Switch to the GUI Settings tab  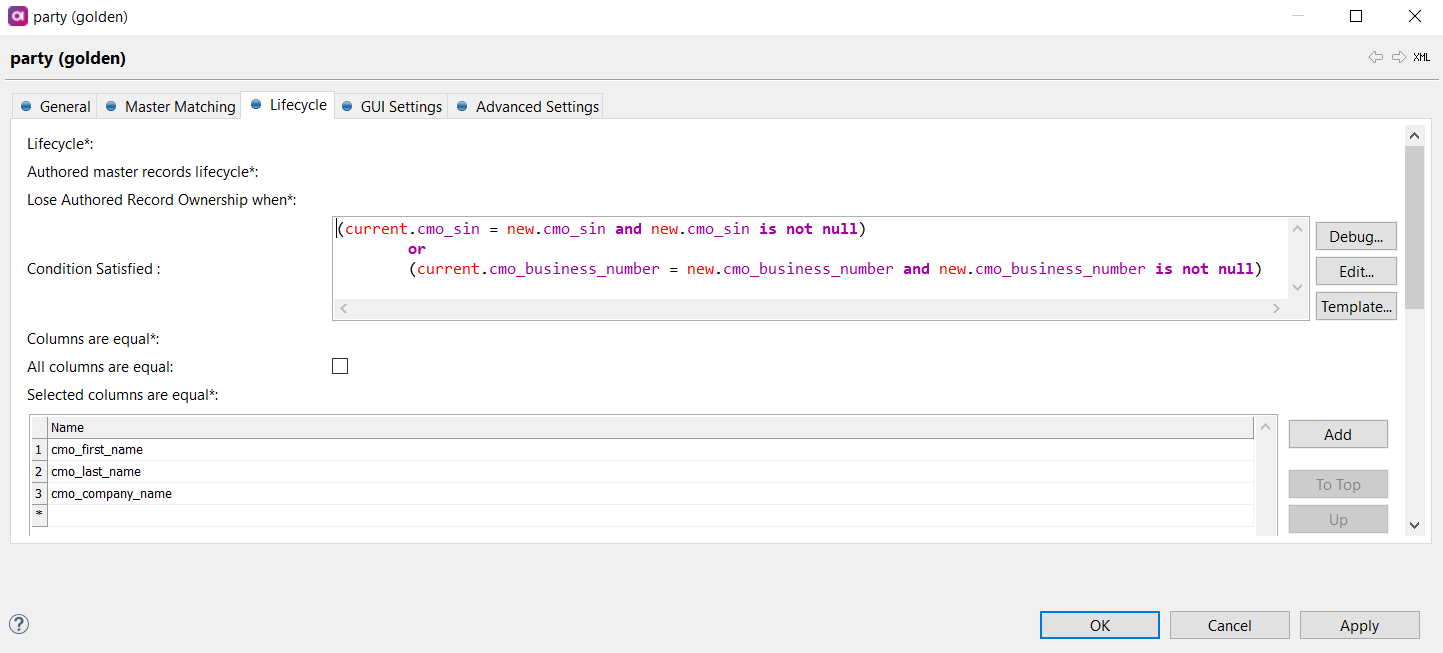pyautogui.click(x=391, y=106)
